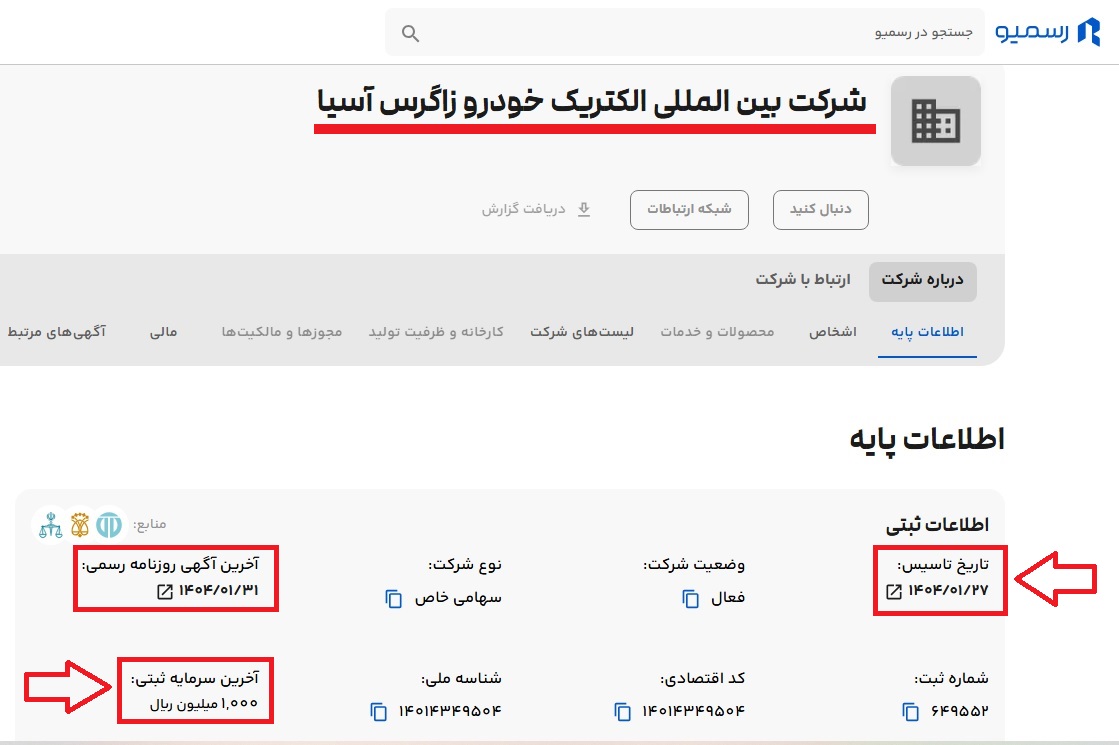Open the محصولات و خدمات sub-tab
This screenshot has height=745, width=1119.
tap(717, 333)
